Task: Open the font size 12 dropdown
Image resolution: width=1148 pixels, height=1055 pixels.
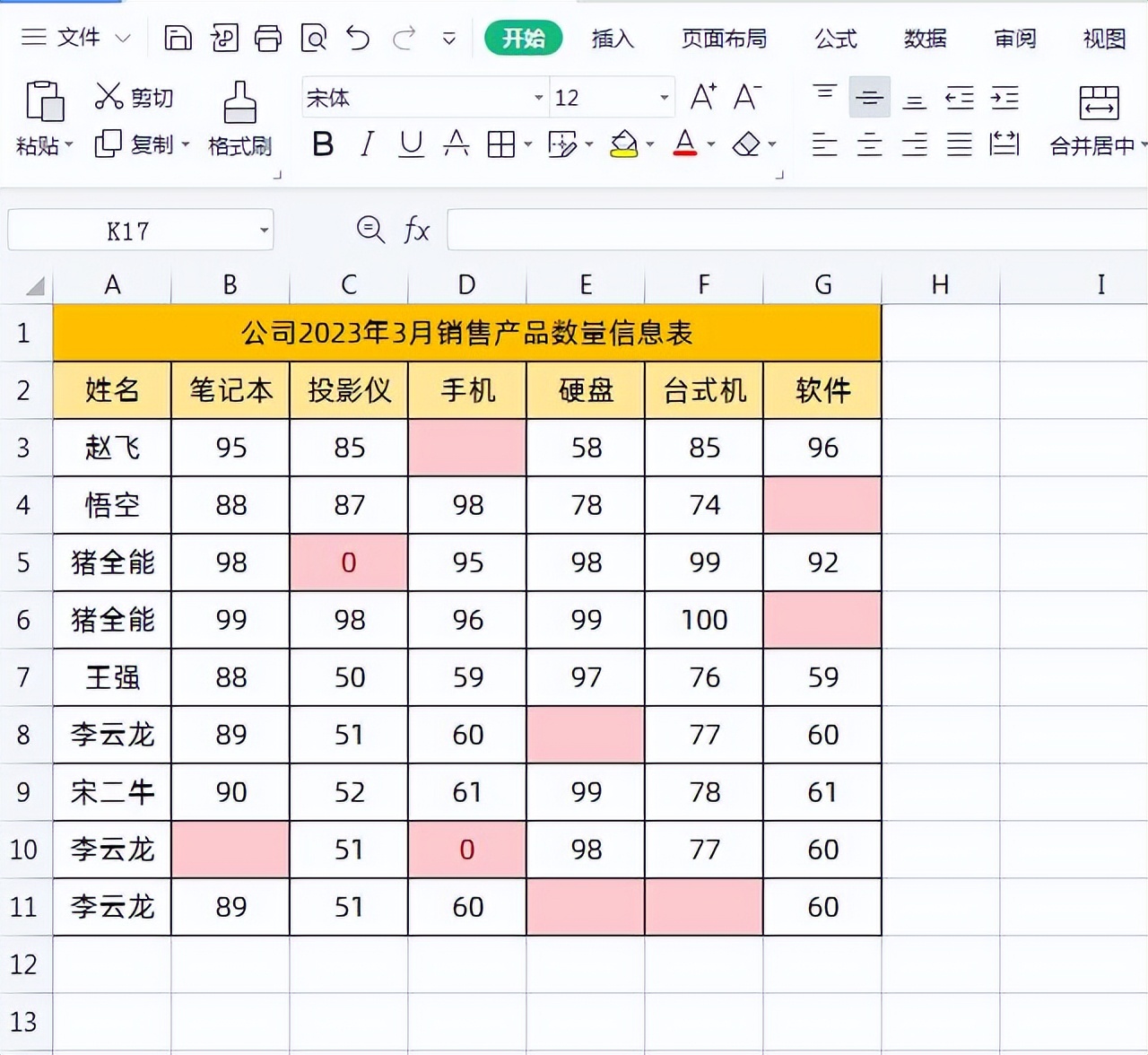Action: (x=662, y=97)
